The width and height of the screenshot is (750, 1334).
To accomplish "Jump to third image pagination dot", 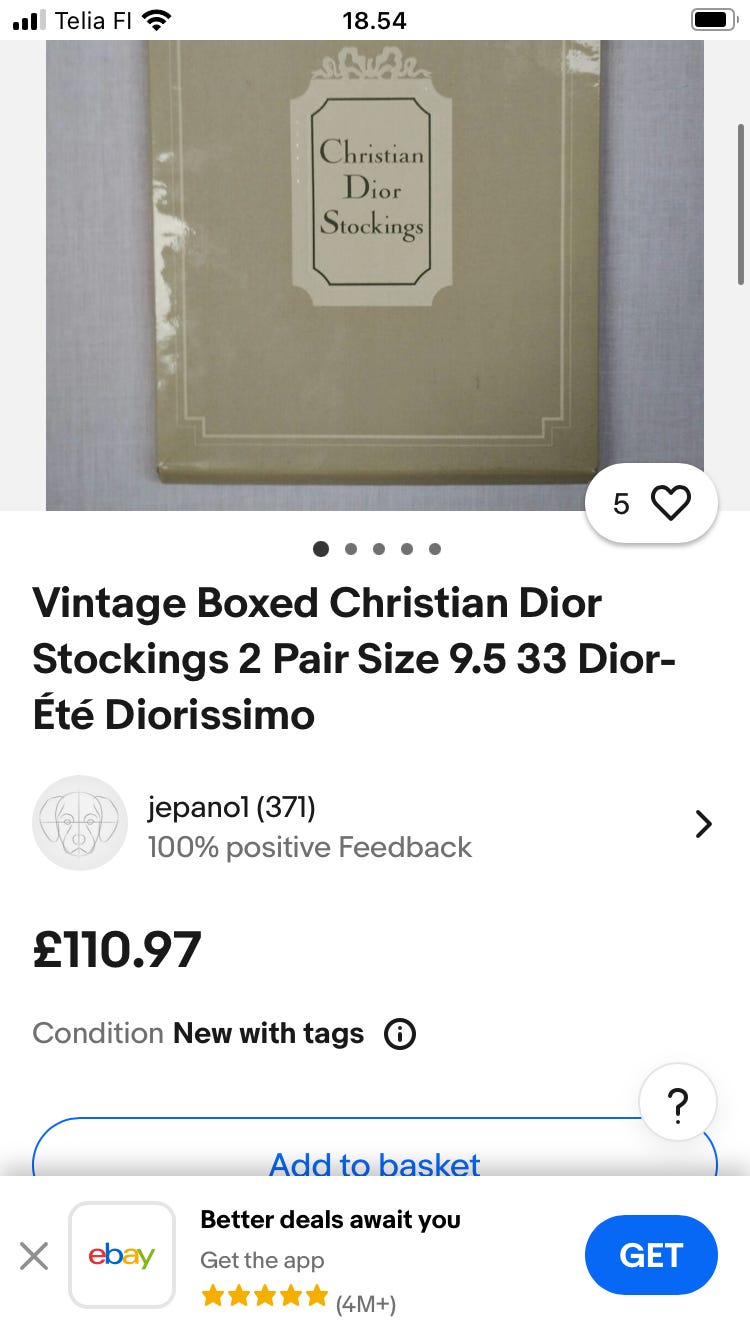I will pos(378,548).
